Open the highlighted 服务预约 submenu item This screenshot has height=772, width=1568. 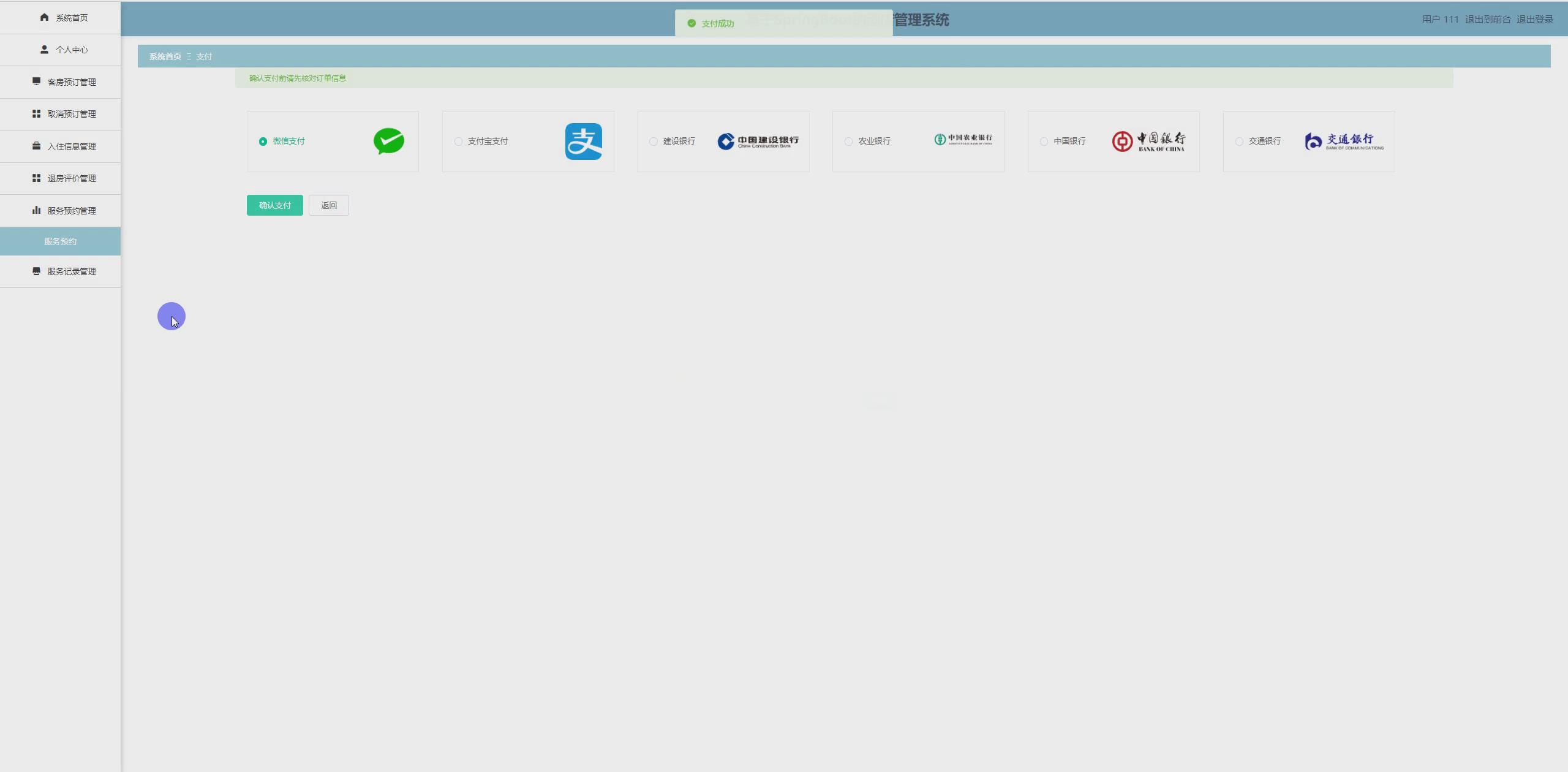tap(59, 241)
